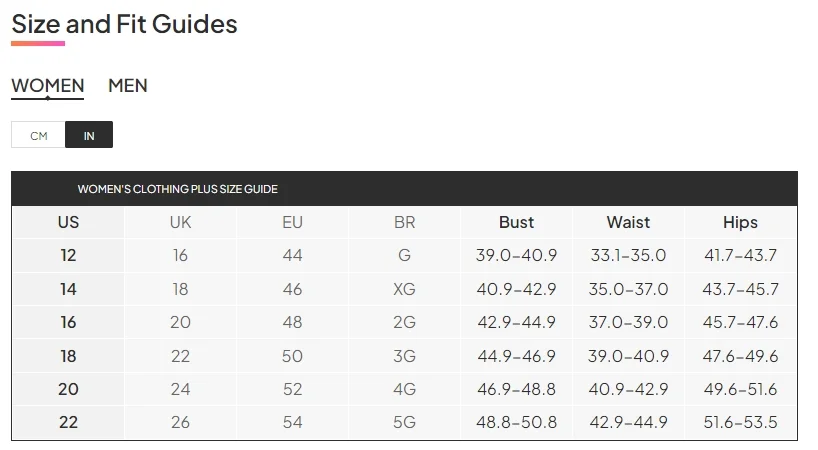Click the Hips column header
The image size is (818, 450).
pyautogui.click(x=740, y=222)
